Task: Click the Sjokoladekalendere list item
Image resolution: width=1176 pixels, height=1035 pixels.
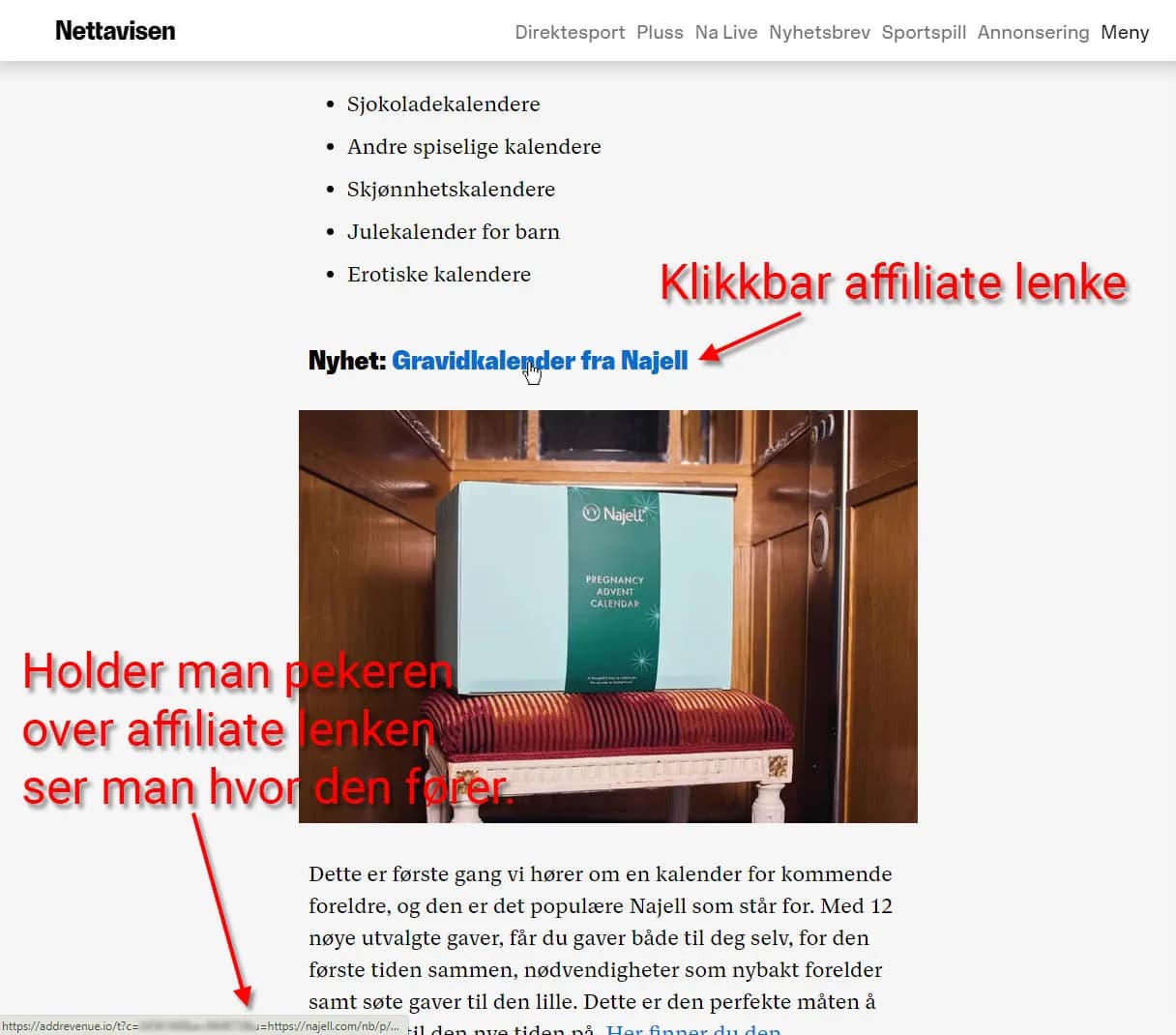Action: coord(444,104)
